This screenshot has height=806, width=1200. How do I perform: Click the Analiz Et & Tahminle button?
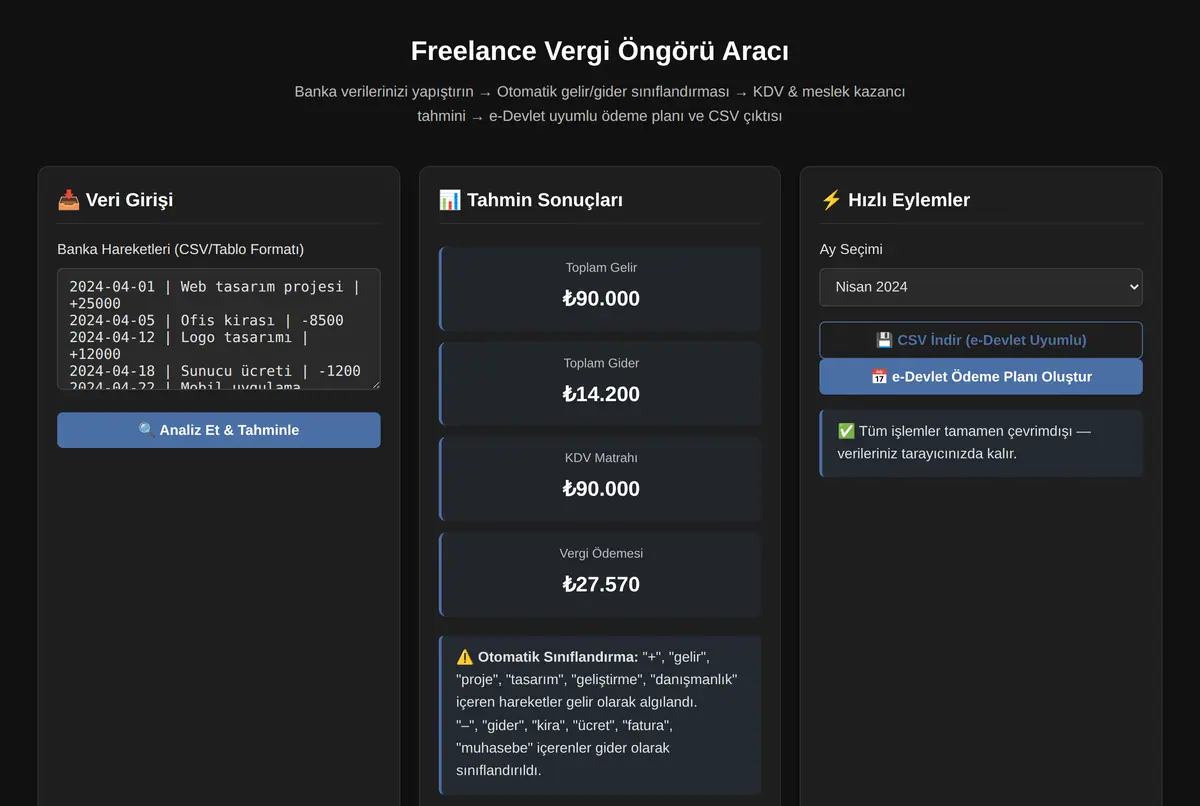click(219, 430)
